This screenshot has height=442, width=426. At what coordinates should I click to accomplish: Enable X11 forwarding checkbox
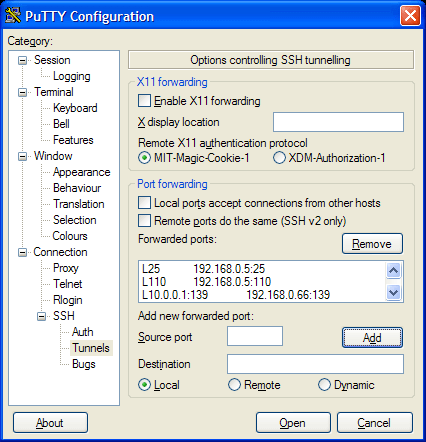pos(144,101)
